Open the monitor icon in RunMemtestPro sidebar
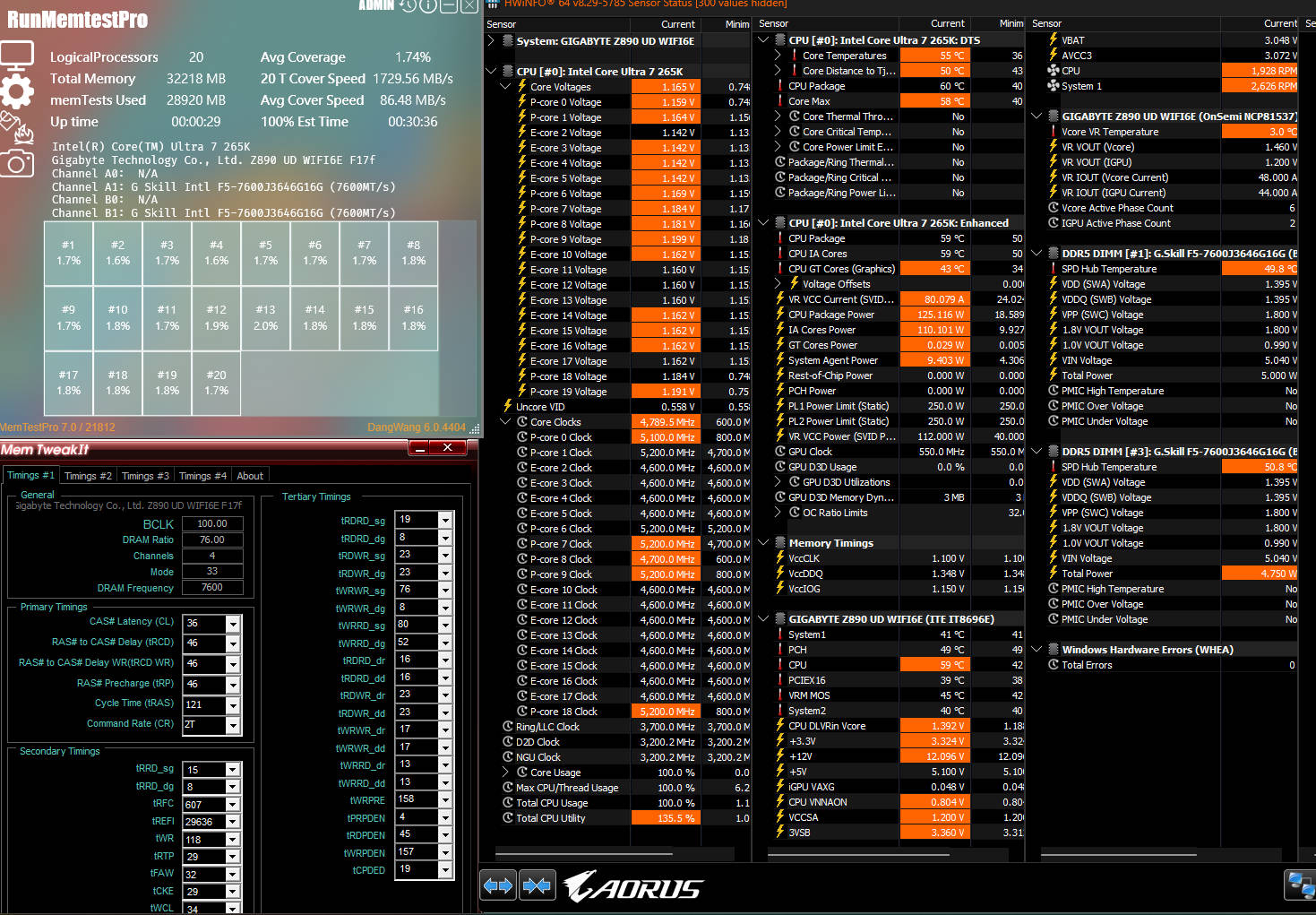The width and height of the screenshot is (1316, 915). click(x=17, y=56)
